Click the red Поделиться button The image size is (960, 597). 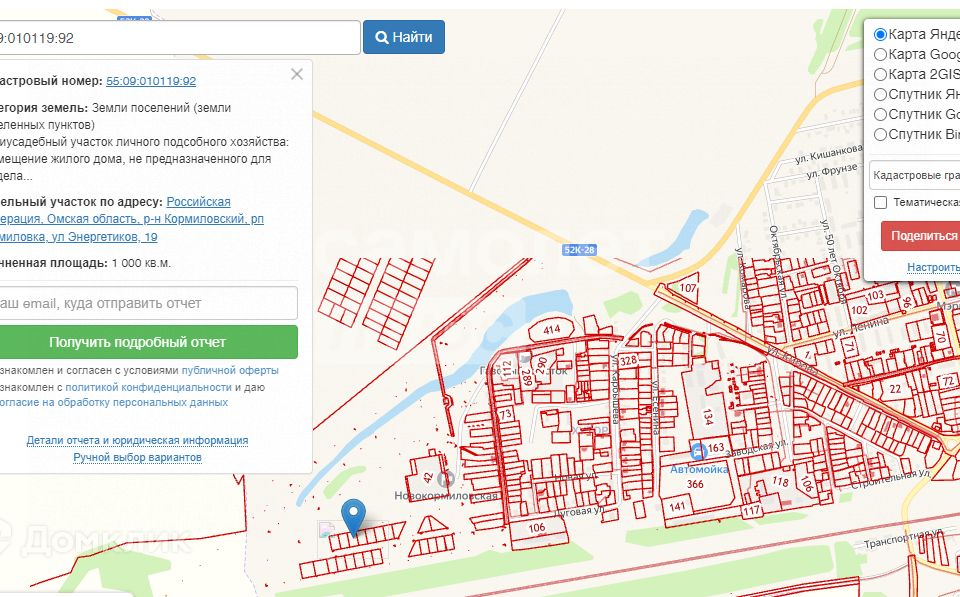click(x=921, y=236)
